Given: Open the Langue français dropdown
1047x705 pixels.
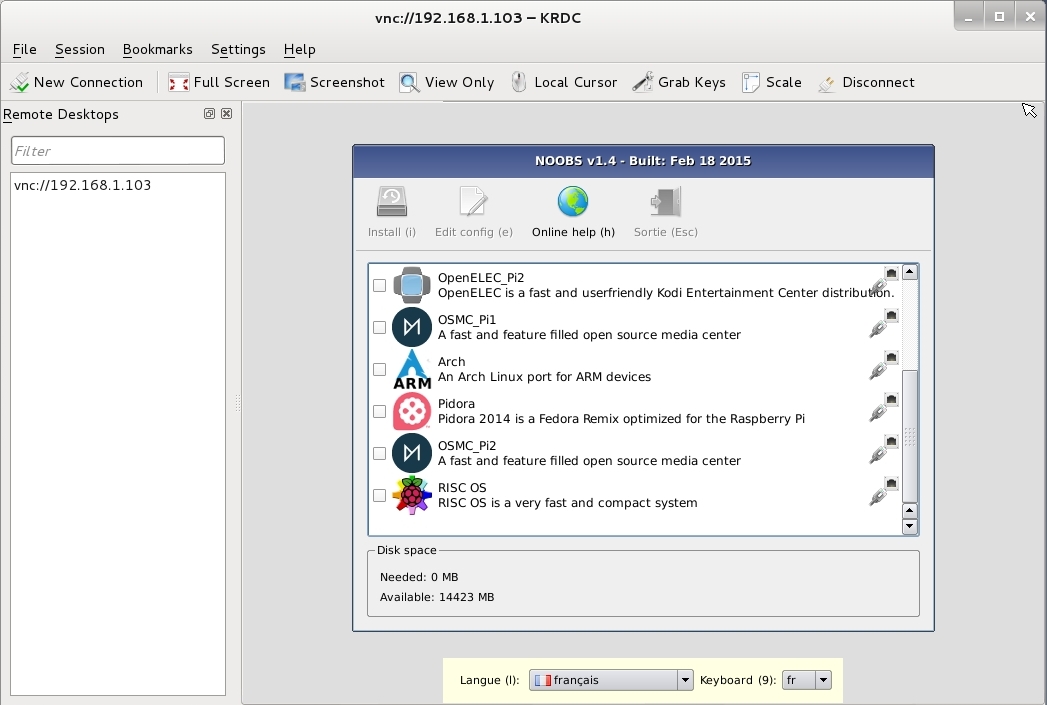Looking at the screenshot, I should [611, 680].
